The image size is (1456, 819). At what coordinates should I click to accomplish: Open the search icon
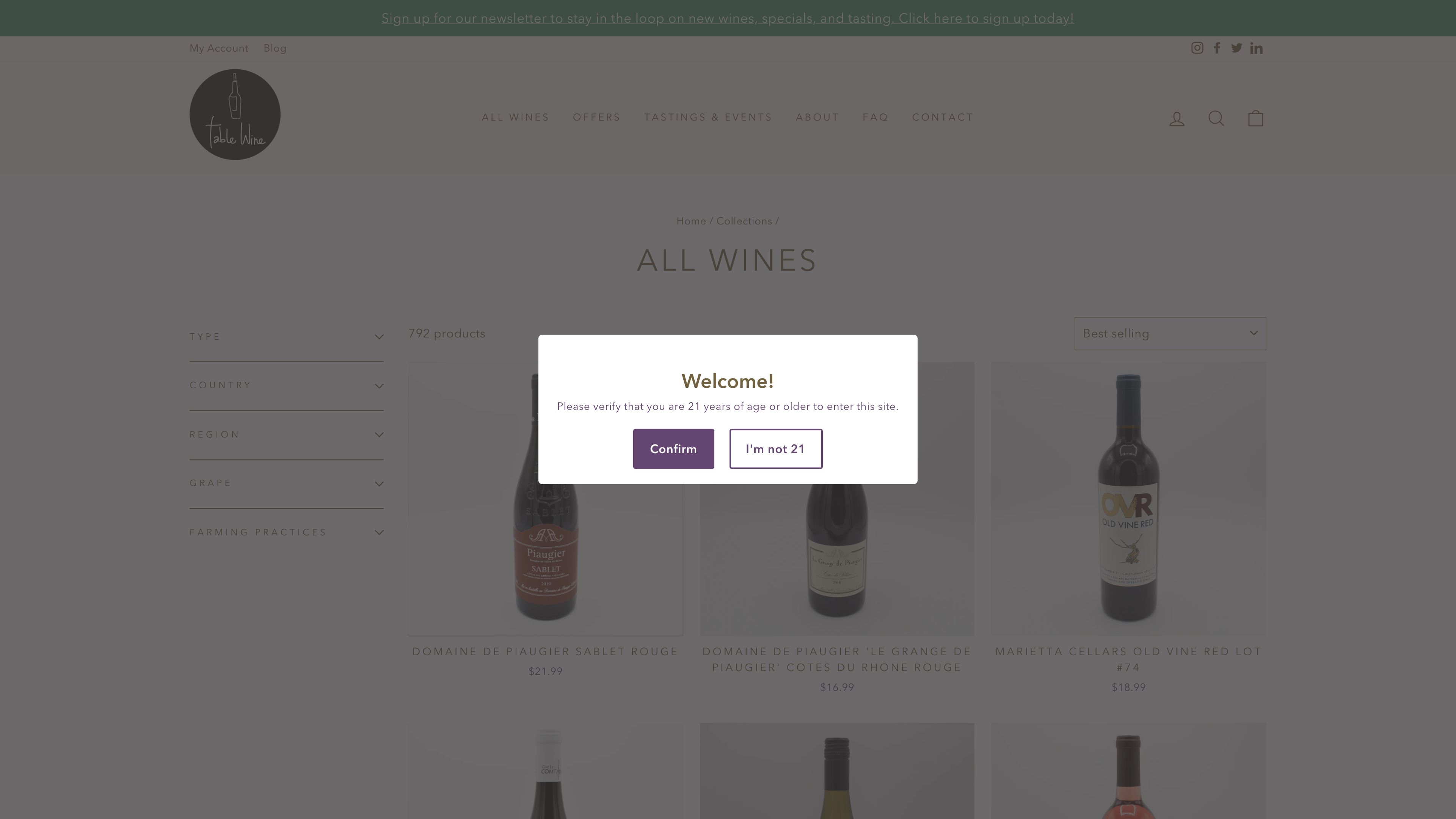coord(1216,118)
